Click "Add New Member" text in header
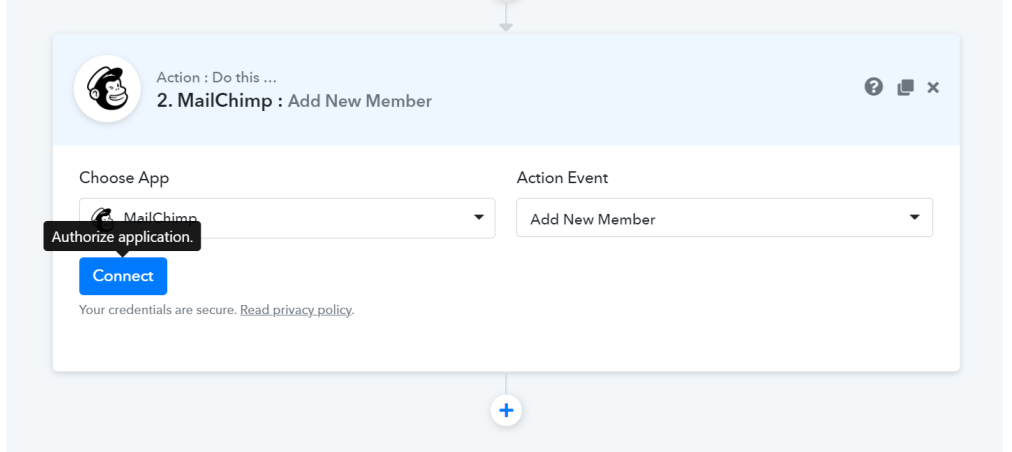This screenshot has width=1012, height=452. 360,101
